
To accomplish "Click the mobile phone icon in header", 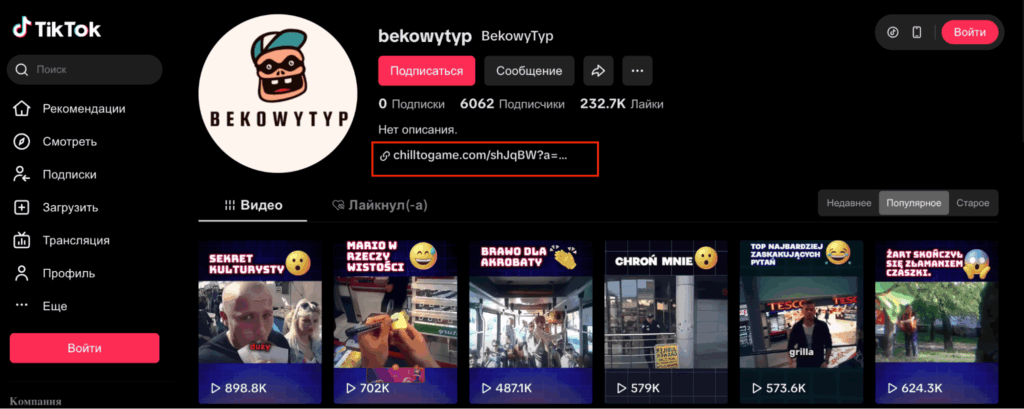I will pyautogui.click(x=916, y=32).
